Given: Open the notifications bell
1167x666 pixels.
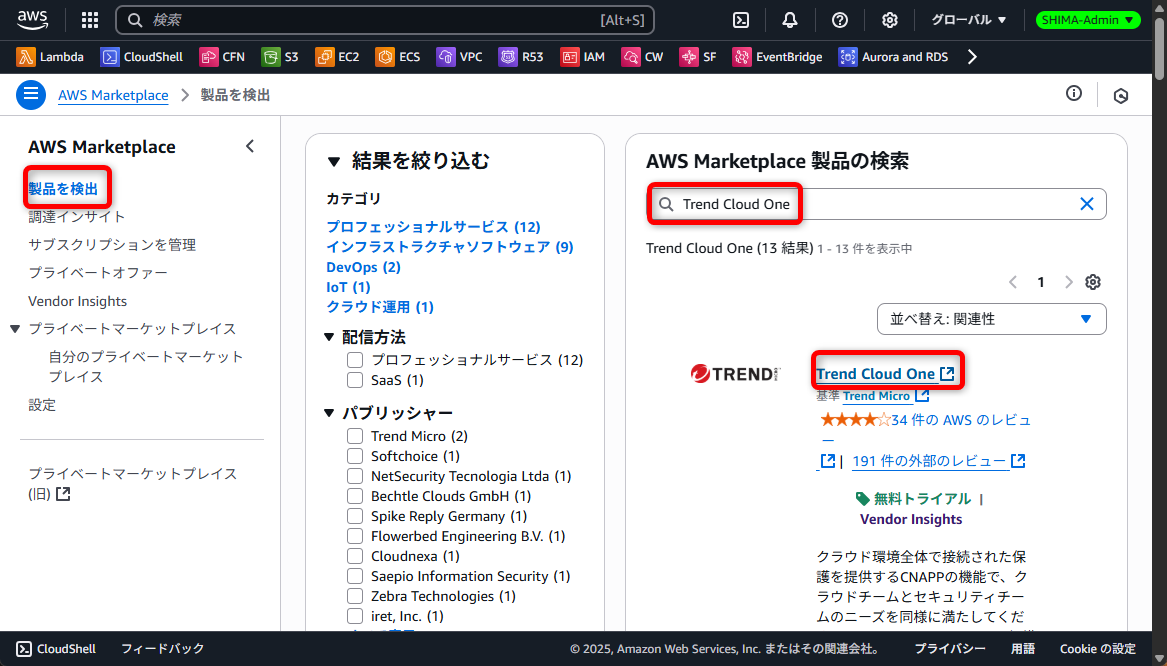Looking at the screenshot, I should pos(790,20).
